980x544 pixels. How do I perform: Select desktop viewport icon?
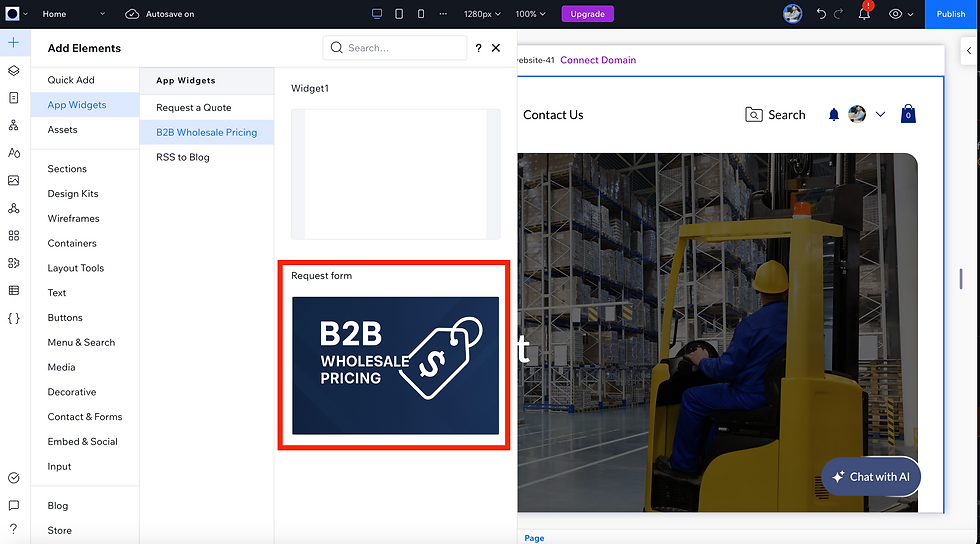[377, 14]
